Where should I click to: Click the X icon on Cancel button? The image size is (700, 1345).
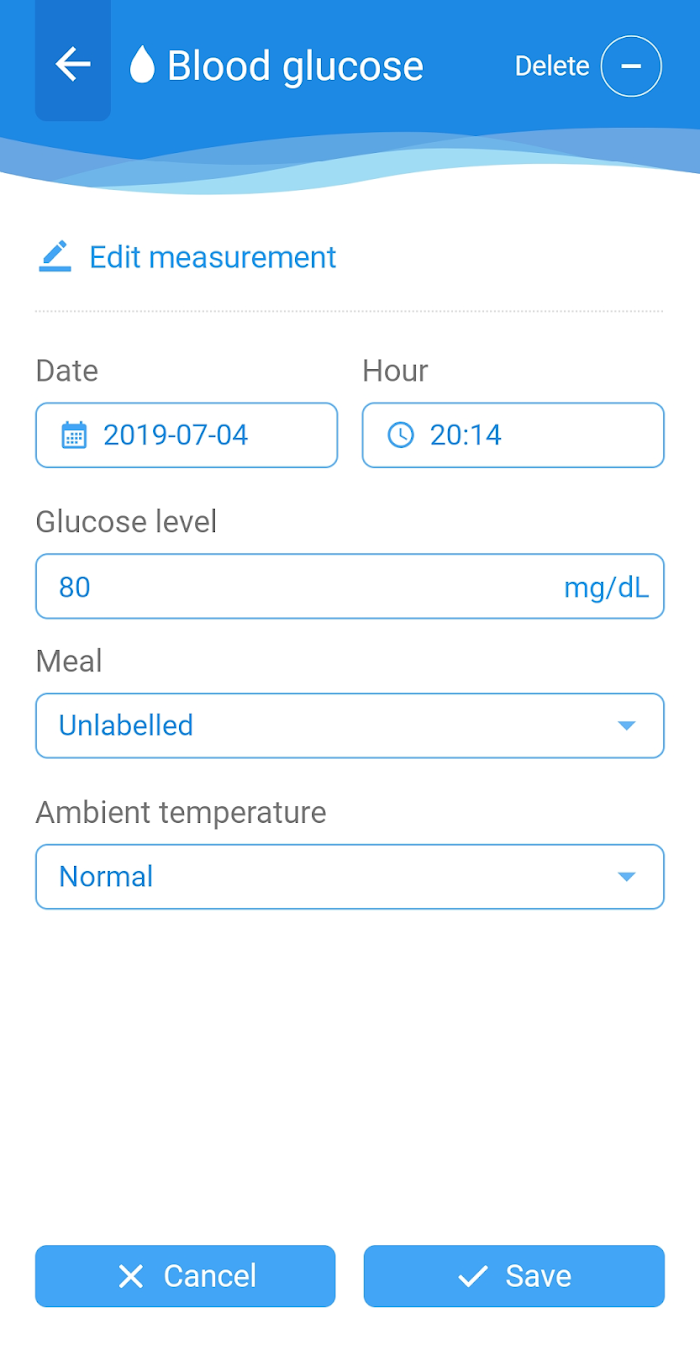pyautogui.click(x=131, y=1276)
